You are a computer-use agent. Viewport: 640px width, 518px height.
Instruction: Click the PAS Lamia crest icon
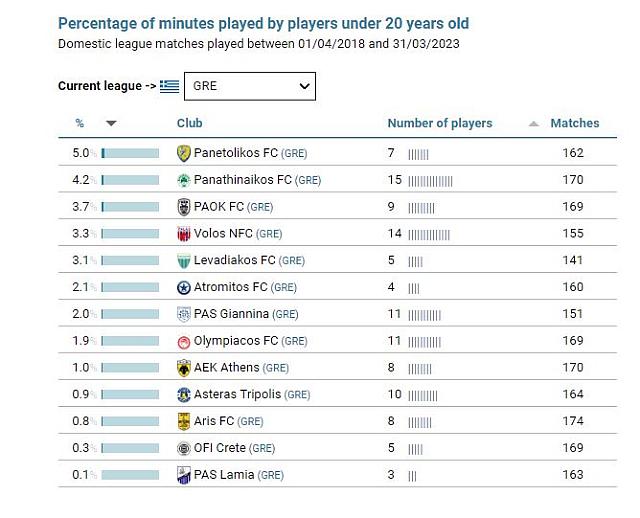coord(184,475)
